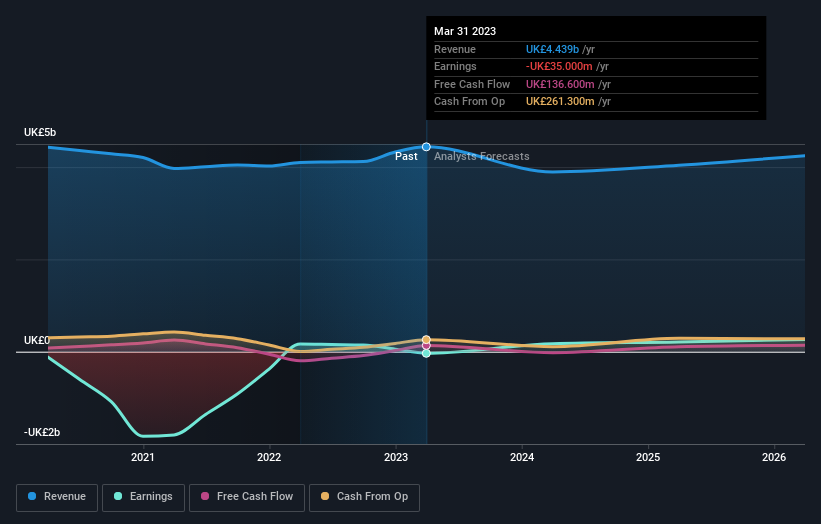Click the 2021 x-axis label
Screen dimensions: 821x524
click(142, 457)
